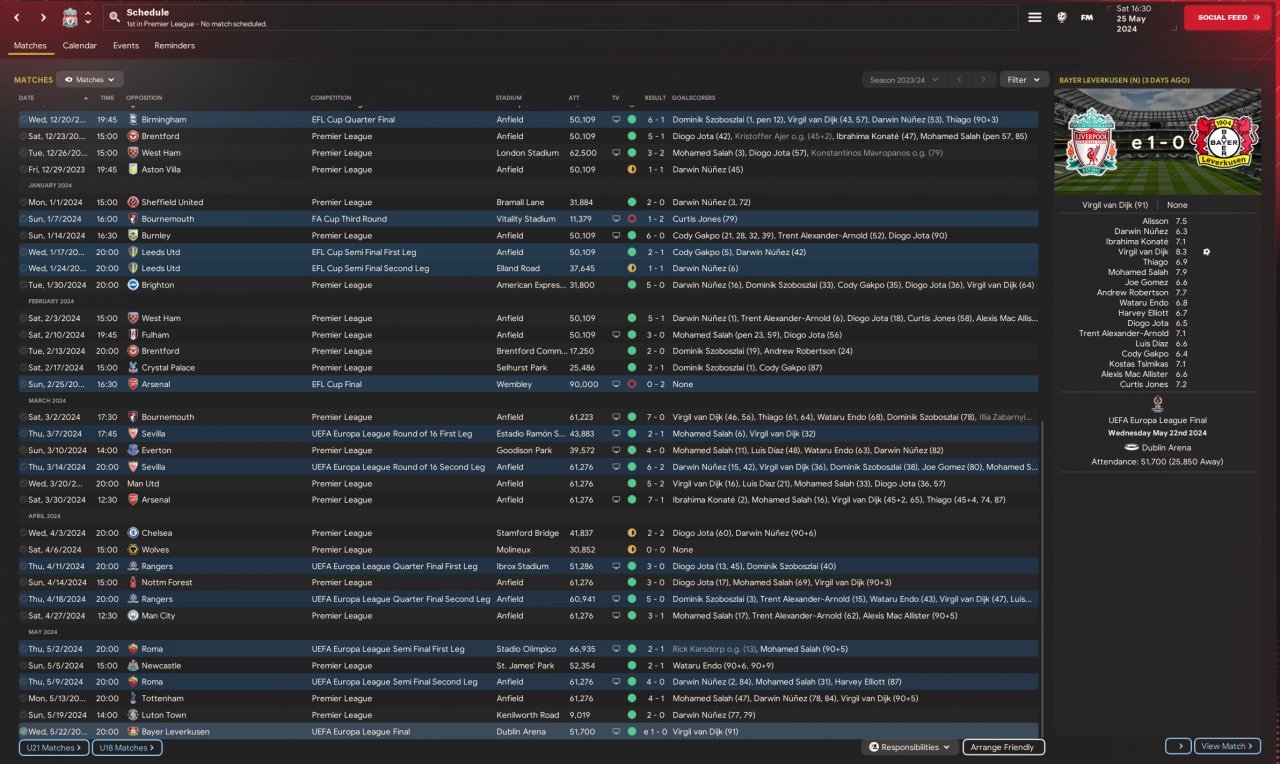Open the Season 2023/24 dropdown
This screenshot has height=764, width=1280.
(x=904, y=80)
